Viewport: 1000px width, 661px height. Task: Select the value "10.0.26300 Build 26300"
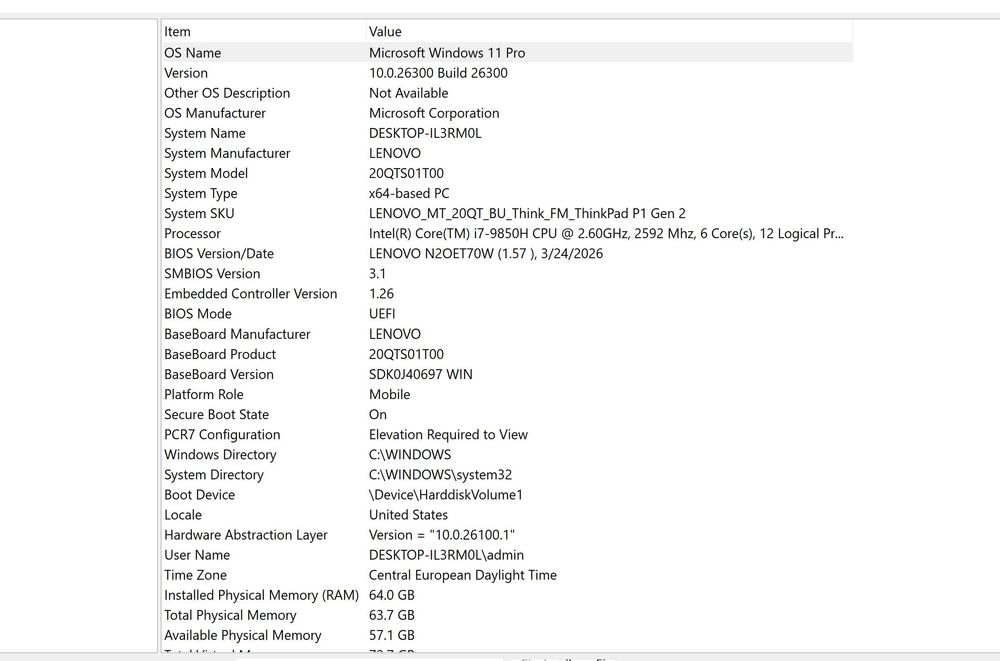pos(438,73)
